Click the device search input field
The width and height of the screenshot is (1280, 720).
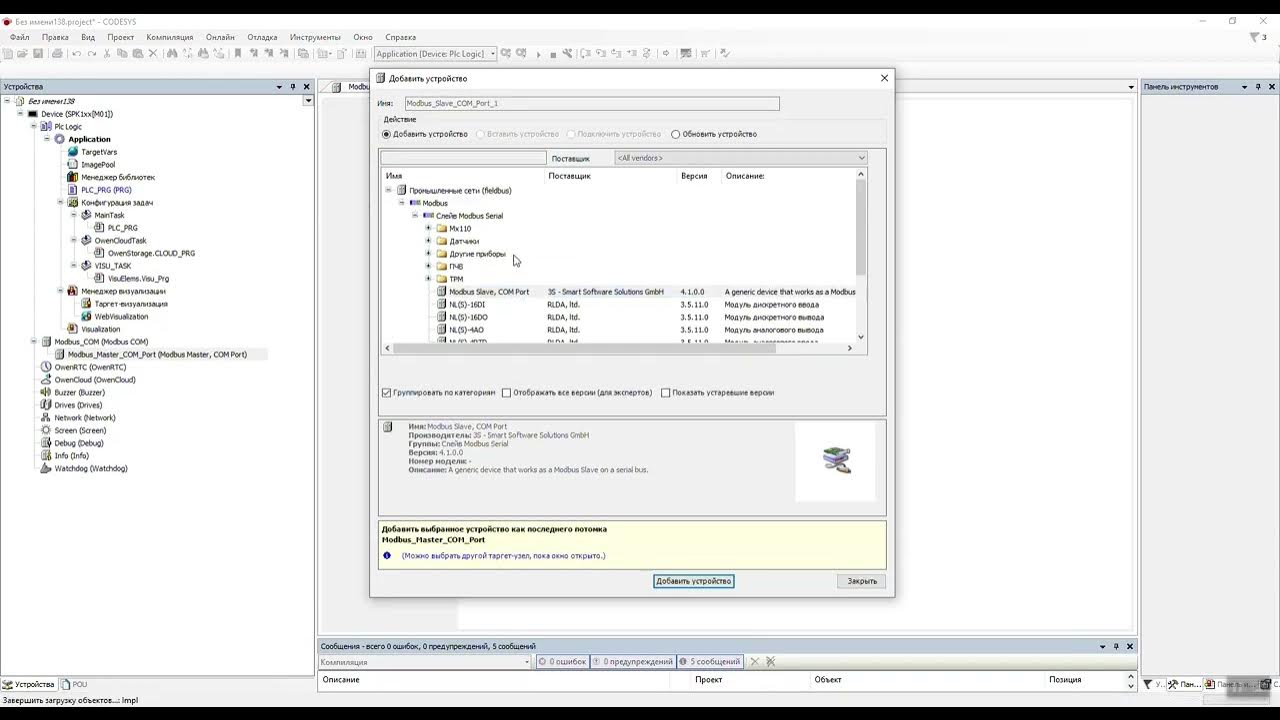pos(464,158)
